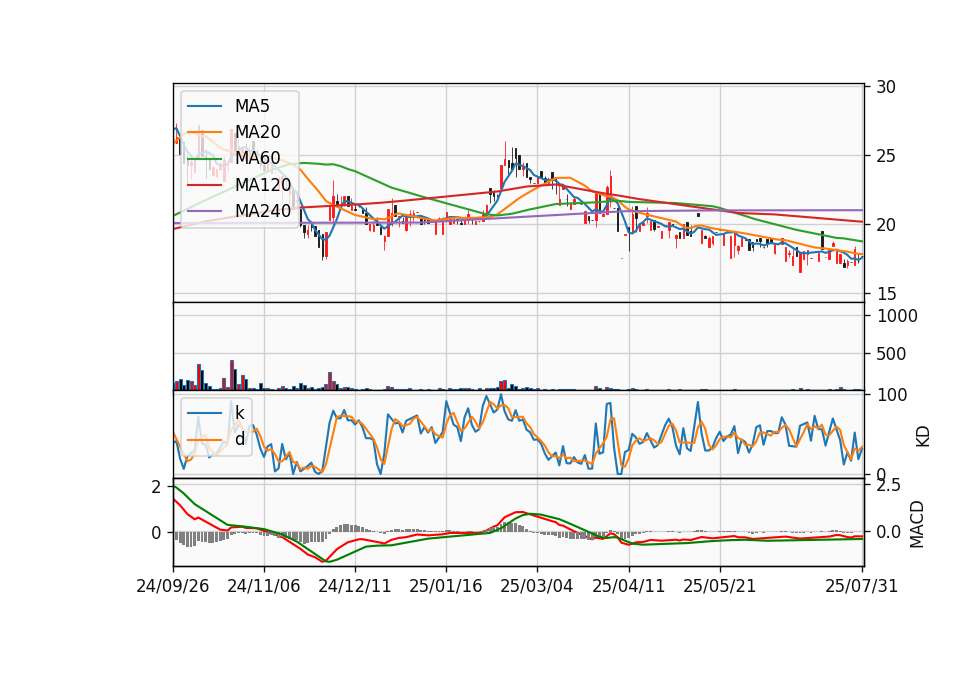Screen dimensions: 960x690
Task: Click the MA60 legend label
Action: pyautogui.click(x=257, y=159)
